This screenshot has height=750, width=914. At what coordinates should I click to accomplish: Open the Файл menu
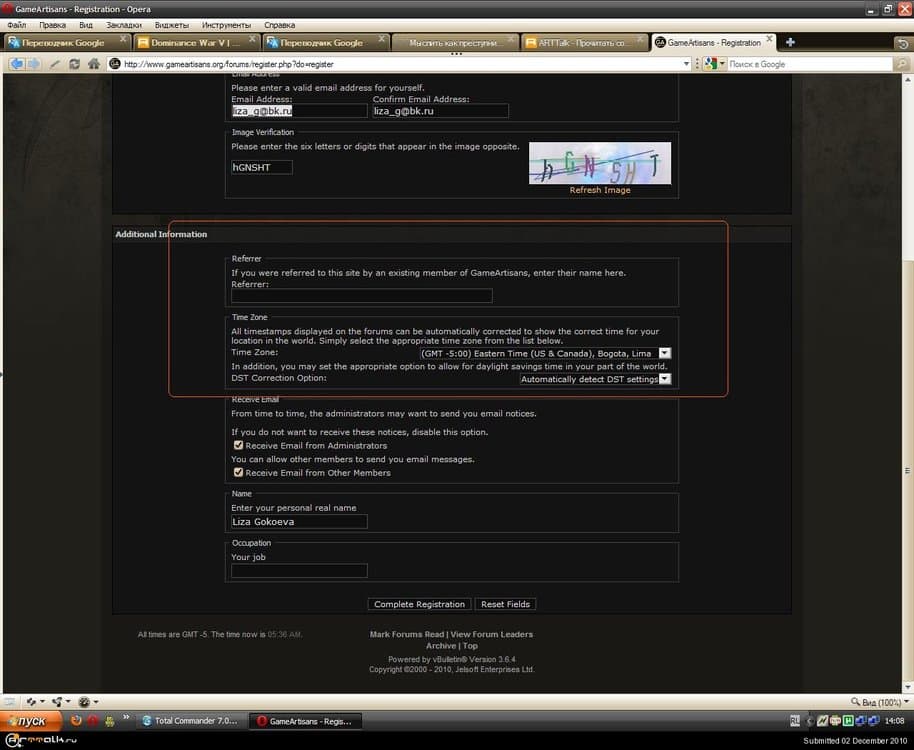[16, 25]
